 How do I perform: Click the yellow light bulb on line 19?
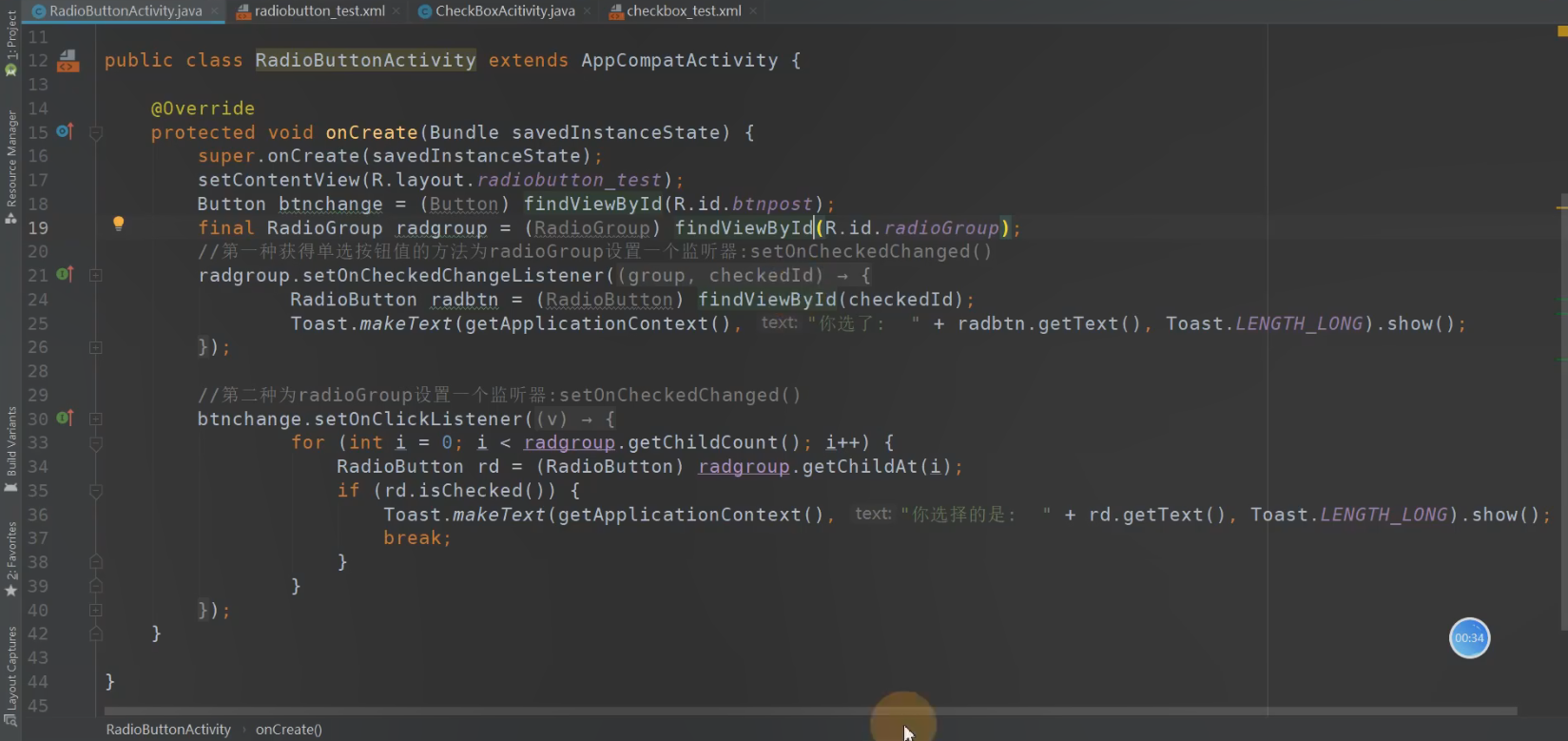click(x=118, y=224)
